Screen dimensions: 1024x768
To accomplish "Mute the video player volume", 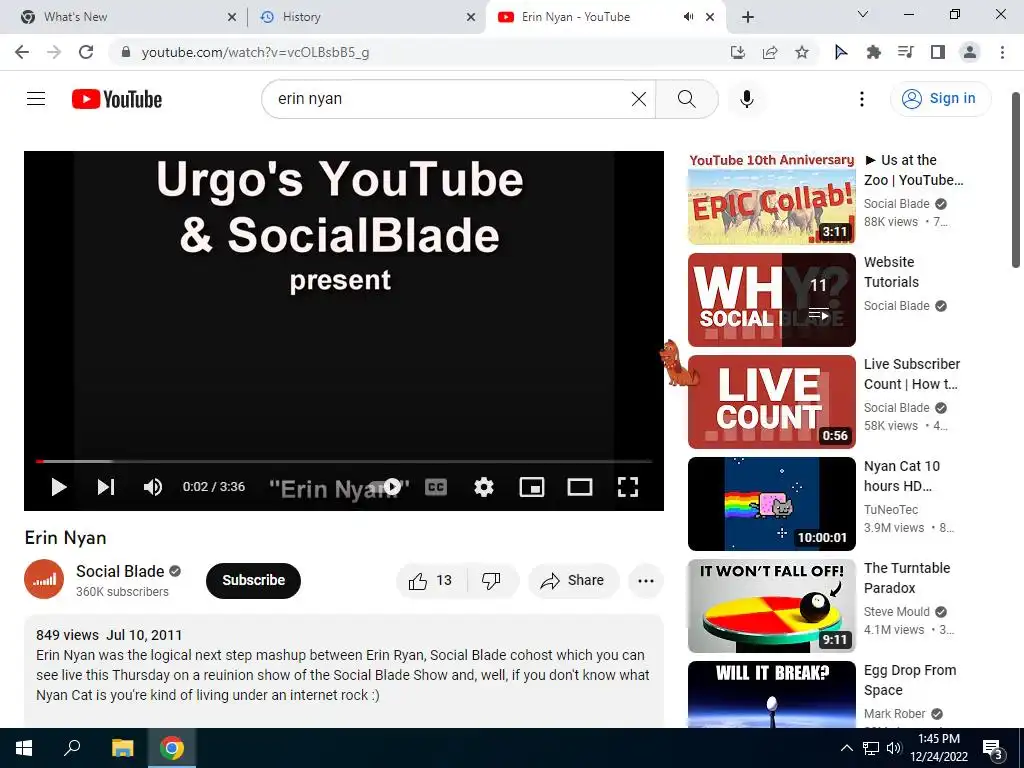I will point(153,487).
